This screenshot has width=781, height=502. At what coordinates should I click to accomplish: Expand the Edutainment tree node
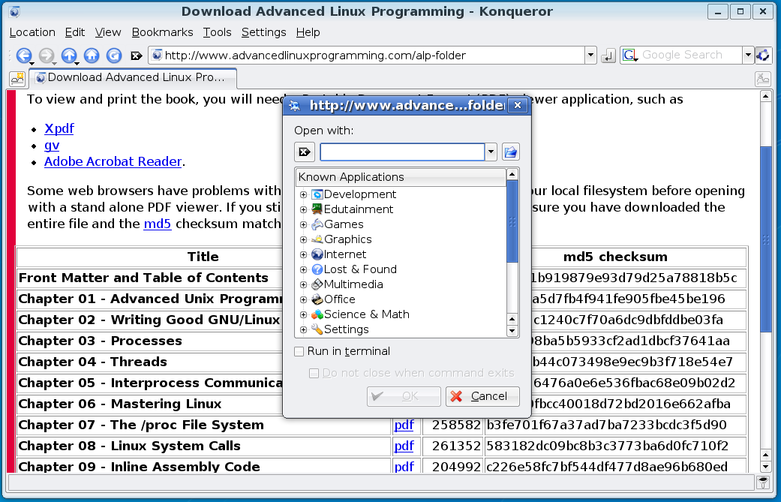(303, 210)
